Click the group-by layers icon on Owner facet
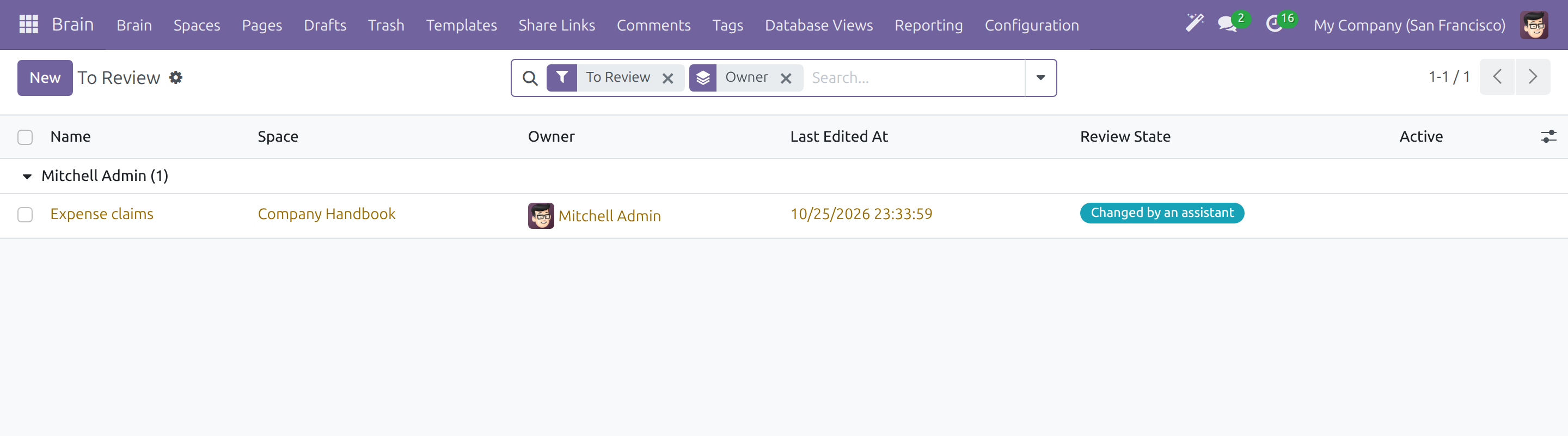 coord(703,77)
